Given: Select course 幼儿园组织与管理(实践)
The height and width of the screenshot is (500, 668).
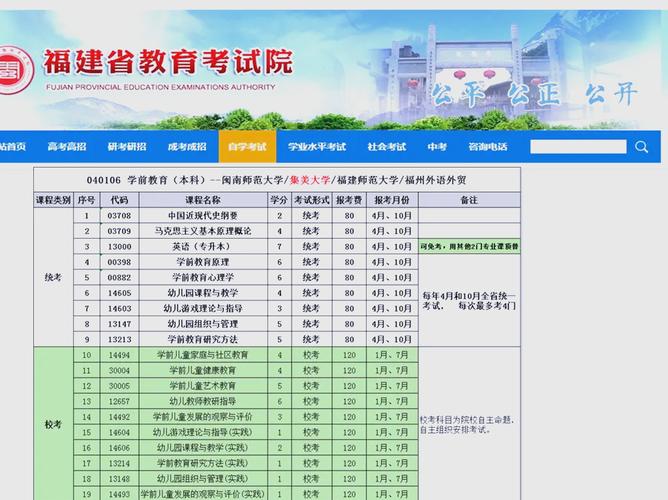Looking at the screenshot, I should (203, 479).
